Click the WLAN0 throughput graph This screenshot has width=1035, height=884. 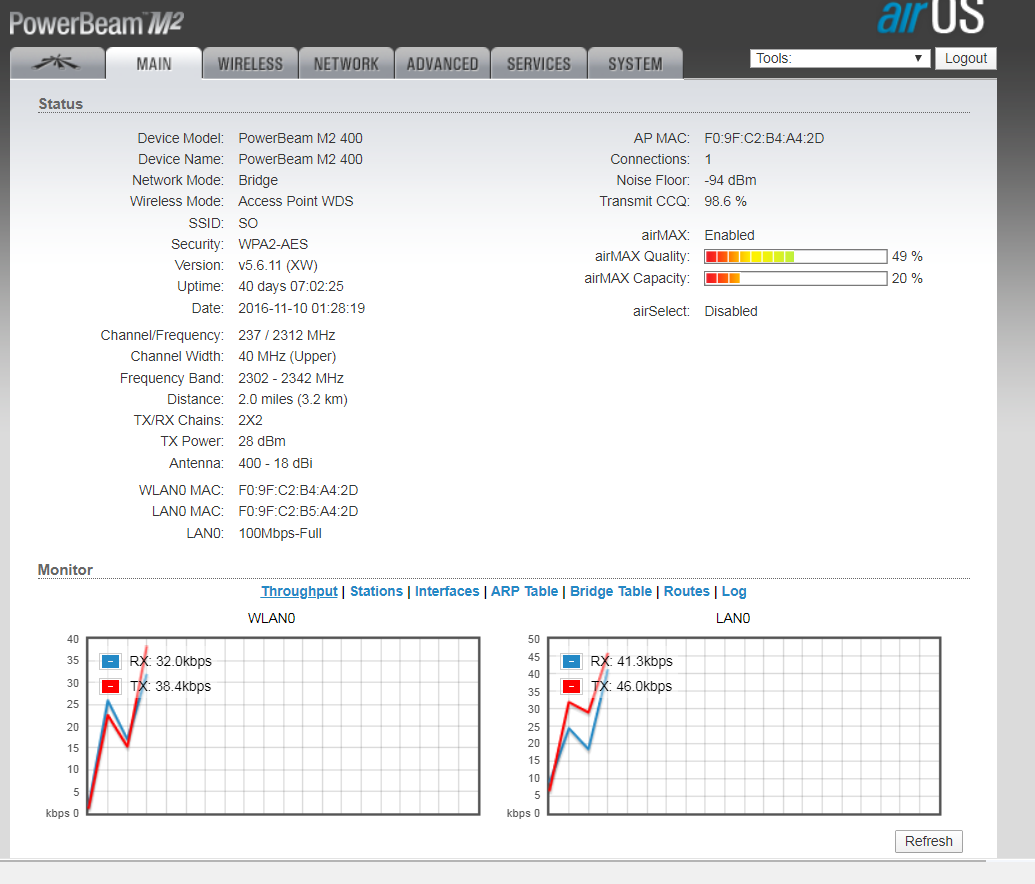pyautogui.click(x=283, y=726)
